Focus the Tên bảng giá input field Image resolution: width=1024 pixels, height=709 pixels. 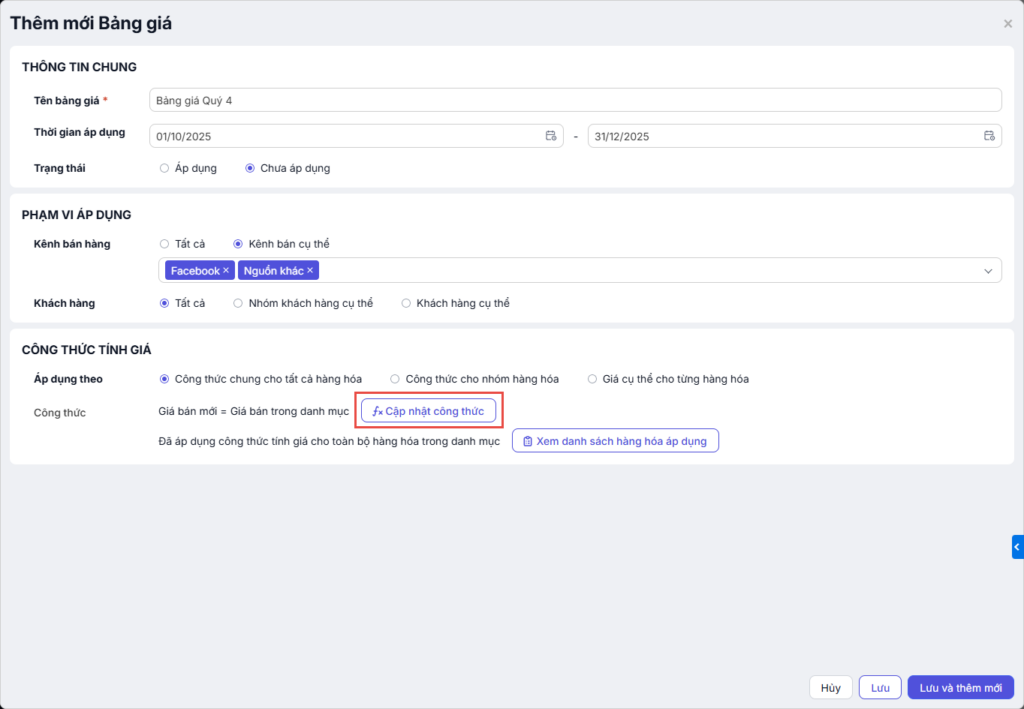coord(575,100)
